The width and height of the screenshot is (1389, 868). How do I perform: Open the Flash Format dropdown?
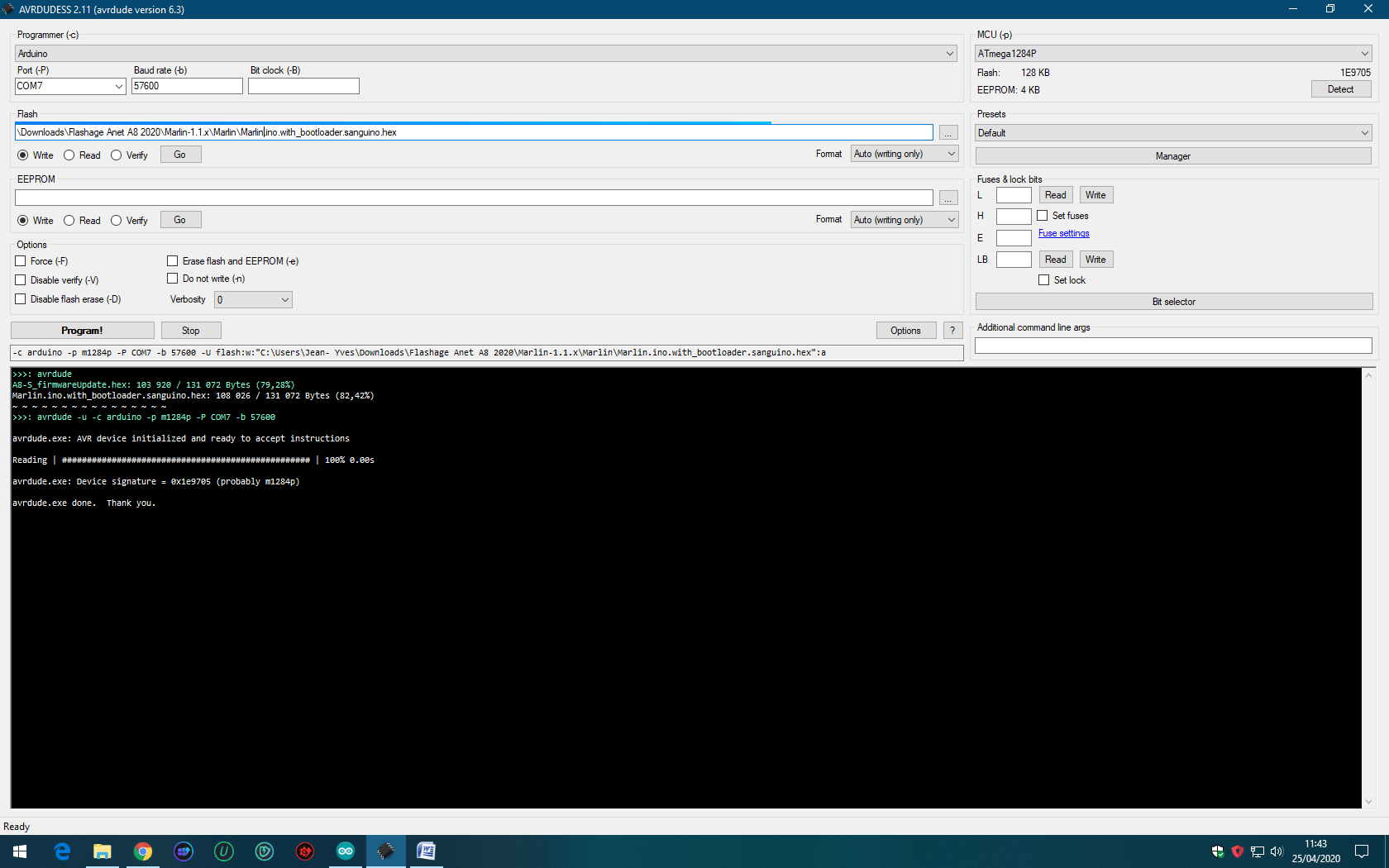905,155
